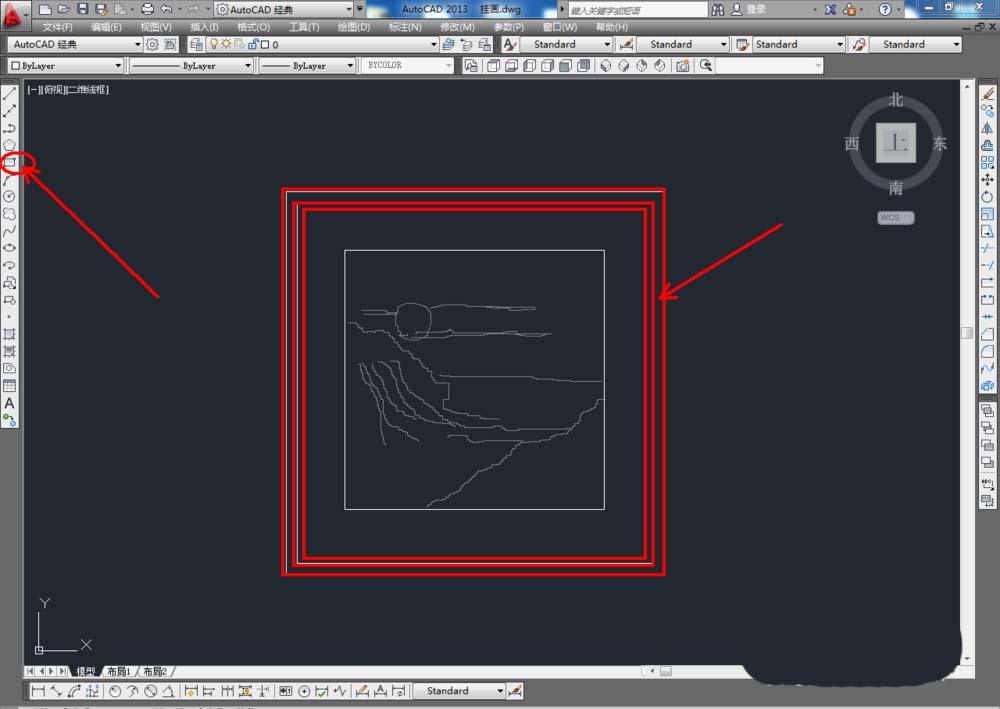Select the Mirror tool
The height and width of the screenshot is (709, 1000).
click(x=987, y=128)
